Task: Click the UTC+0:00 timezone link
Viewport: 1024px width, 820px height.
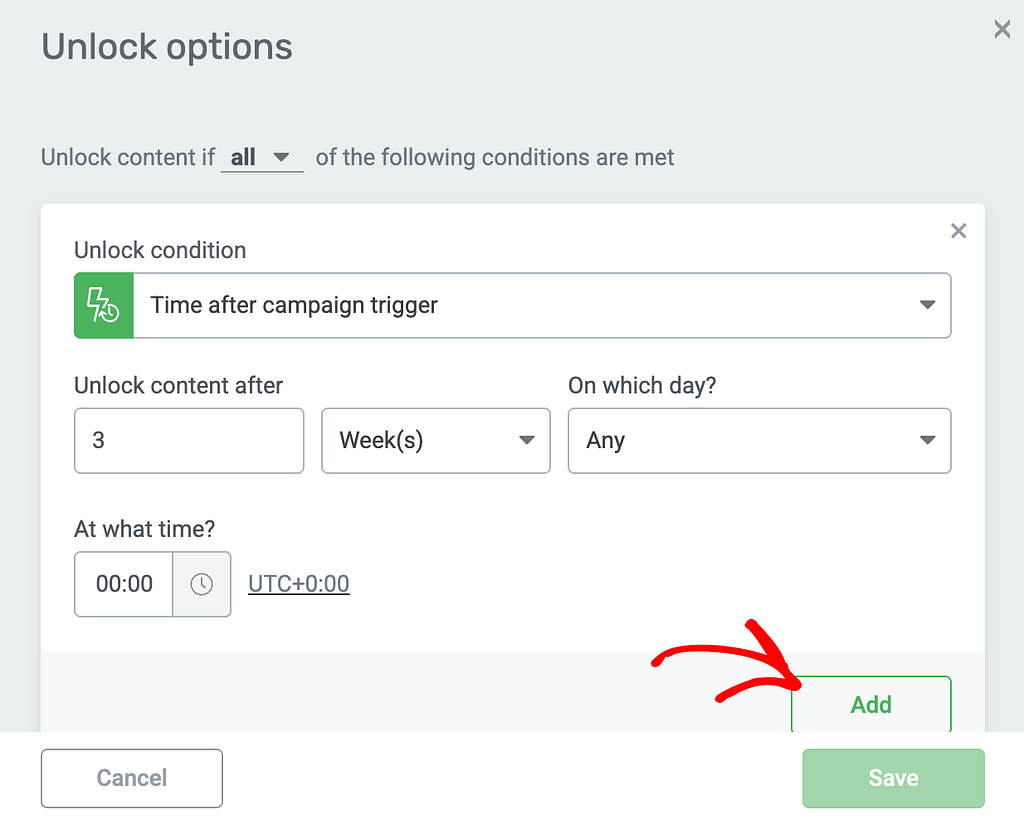Action: point(298,584)
